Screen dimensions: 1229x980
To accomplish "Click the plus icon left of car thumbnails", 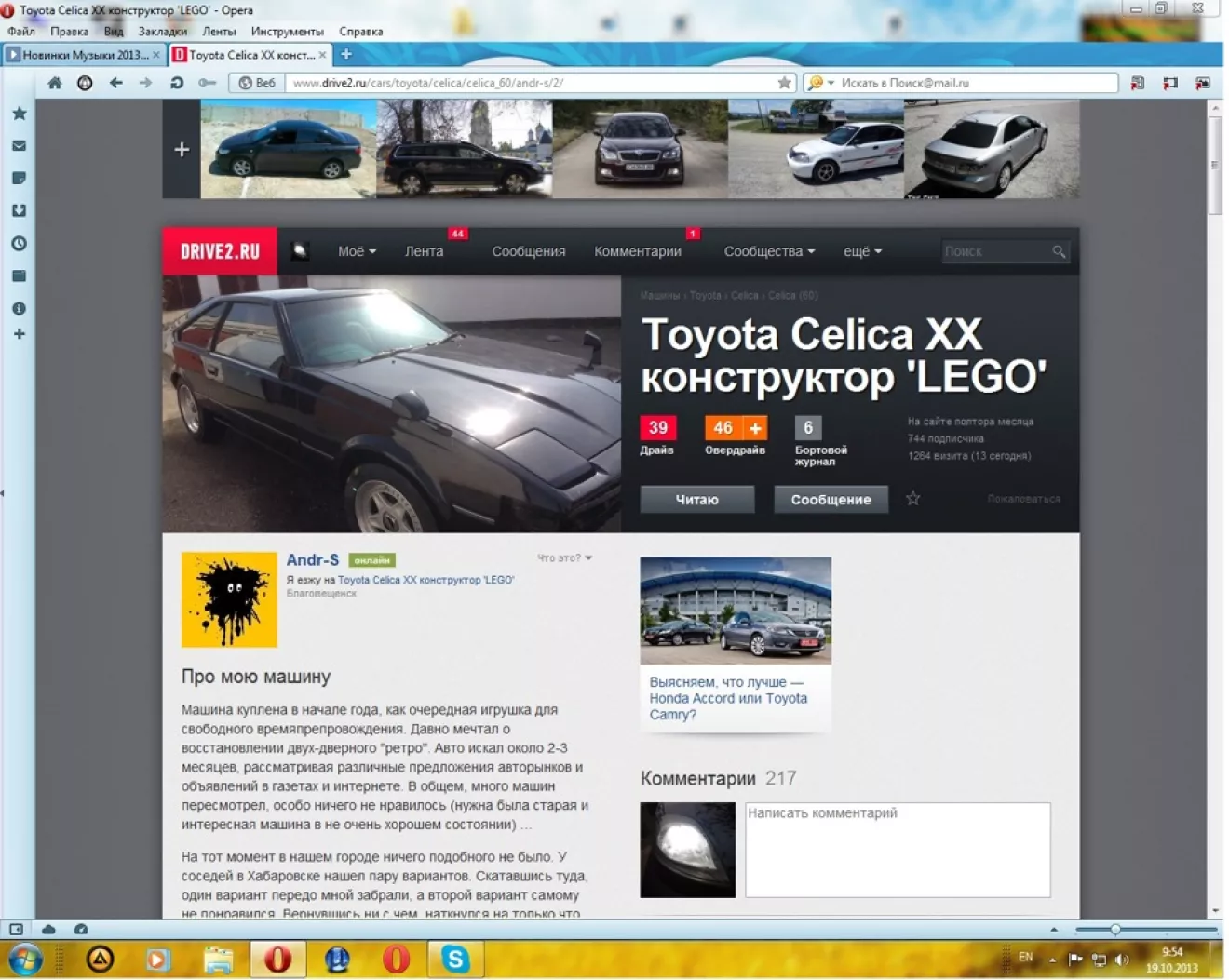I will 182,149.
